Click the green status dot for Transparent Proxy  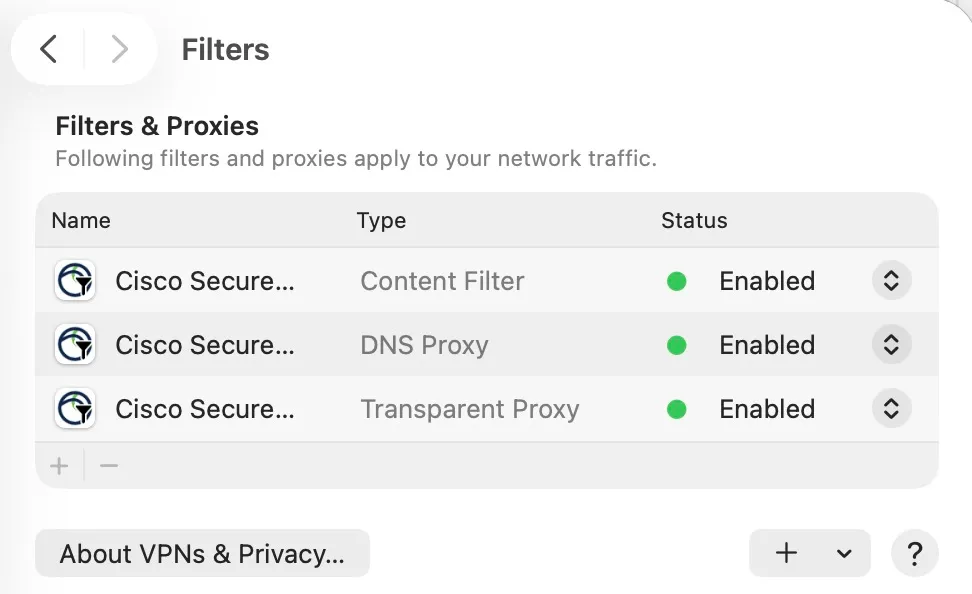[x=677, y=409]
